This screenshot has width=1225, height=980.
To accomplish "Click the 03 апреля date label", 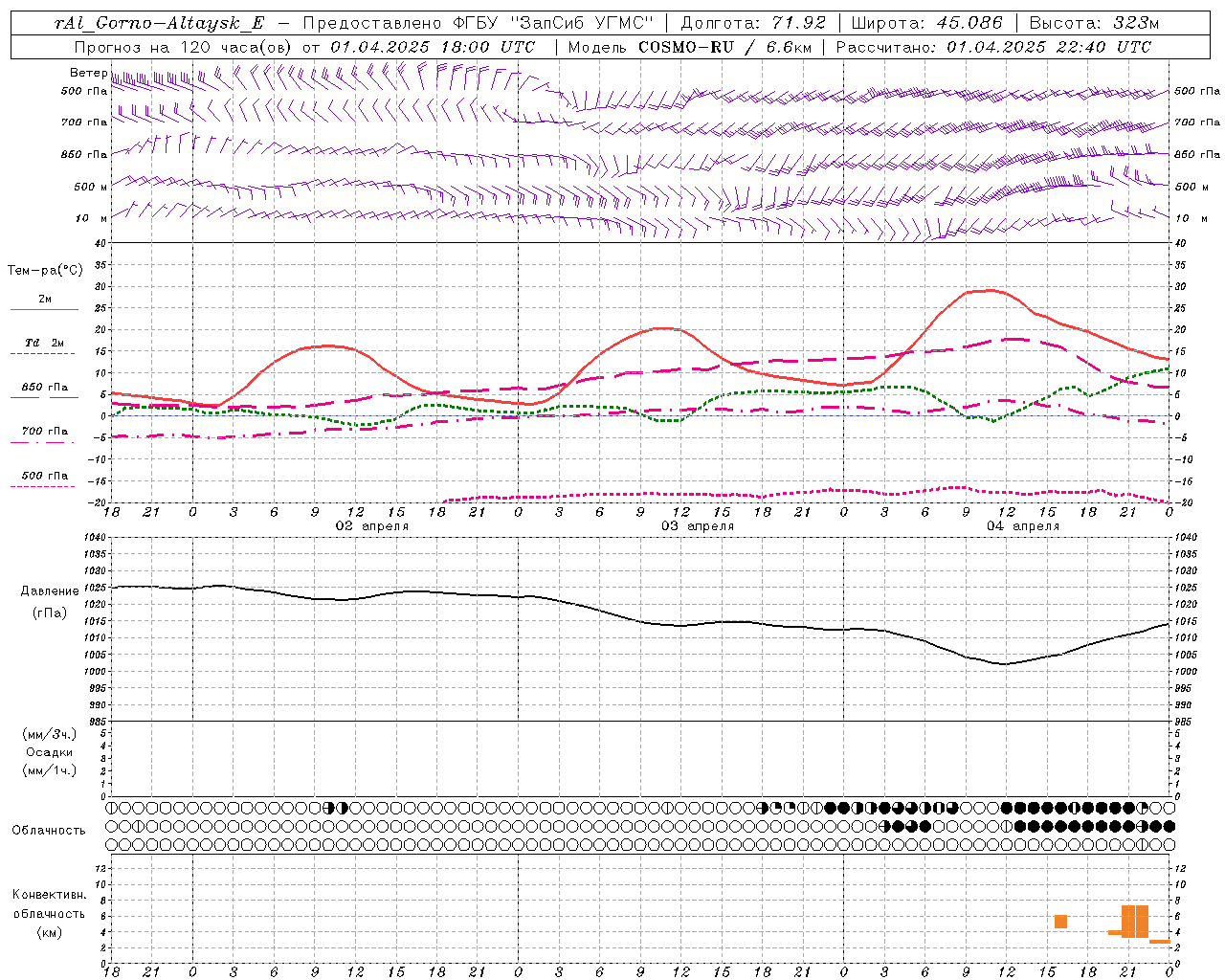I will [698, 526].
